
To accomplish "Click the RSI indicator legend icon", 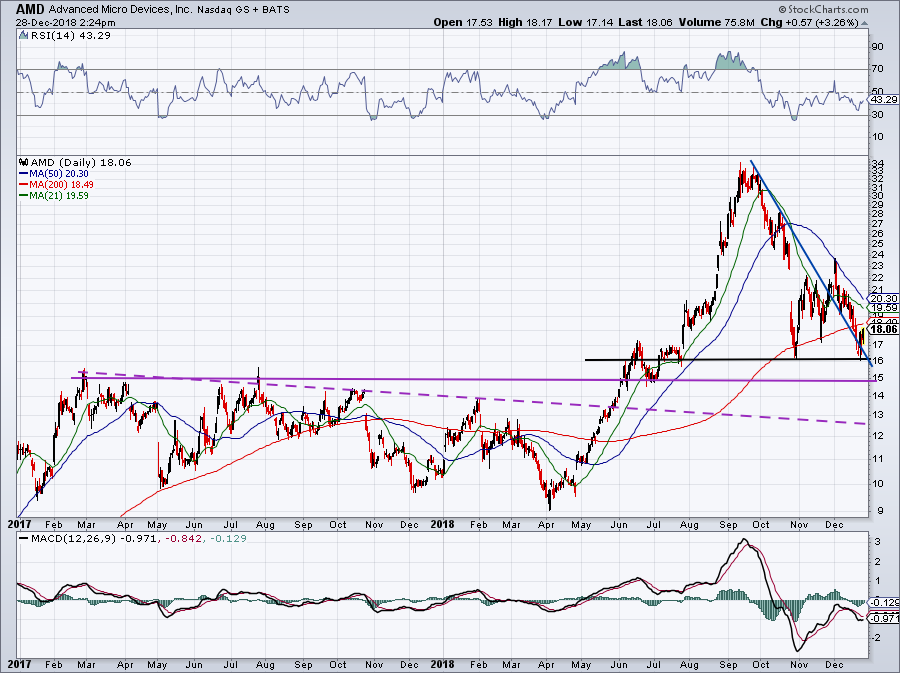I will click(23, 36).
